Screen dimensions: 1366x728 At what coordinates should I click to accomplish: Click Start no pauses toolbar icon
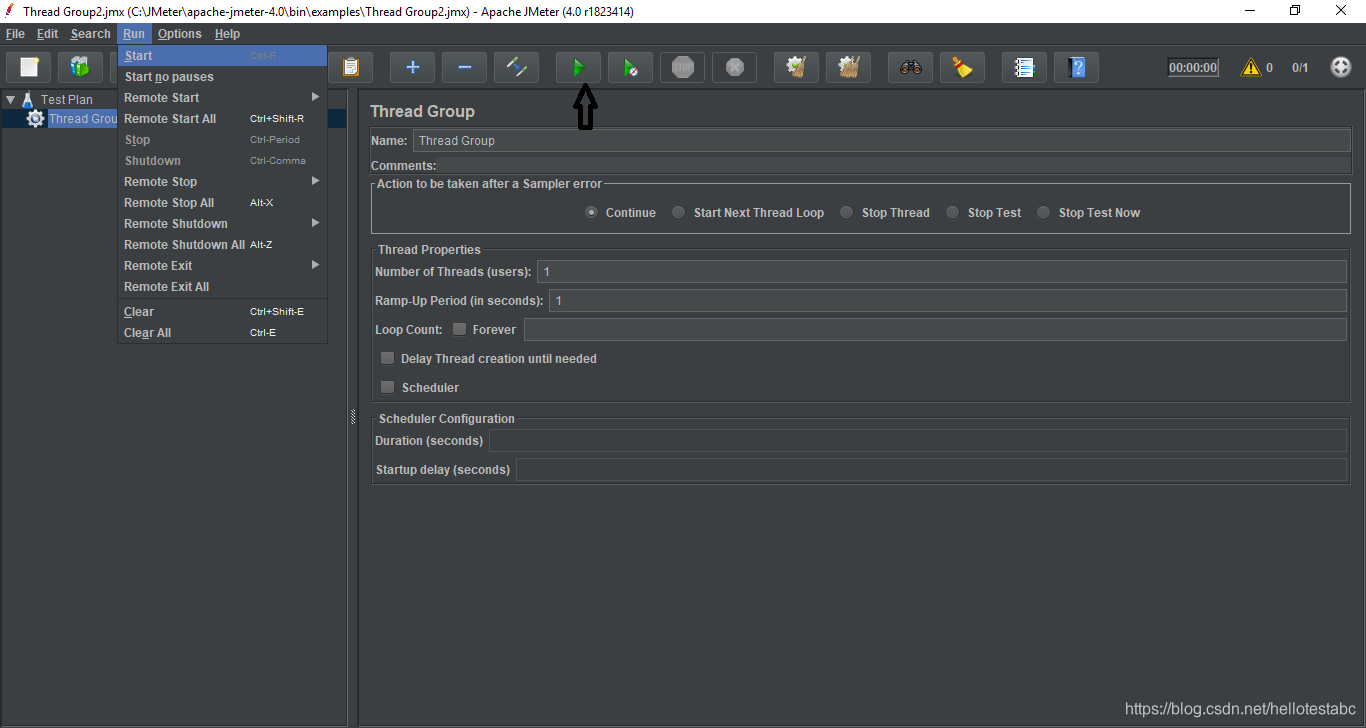click(x=630, y=68)
